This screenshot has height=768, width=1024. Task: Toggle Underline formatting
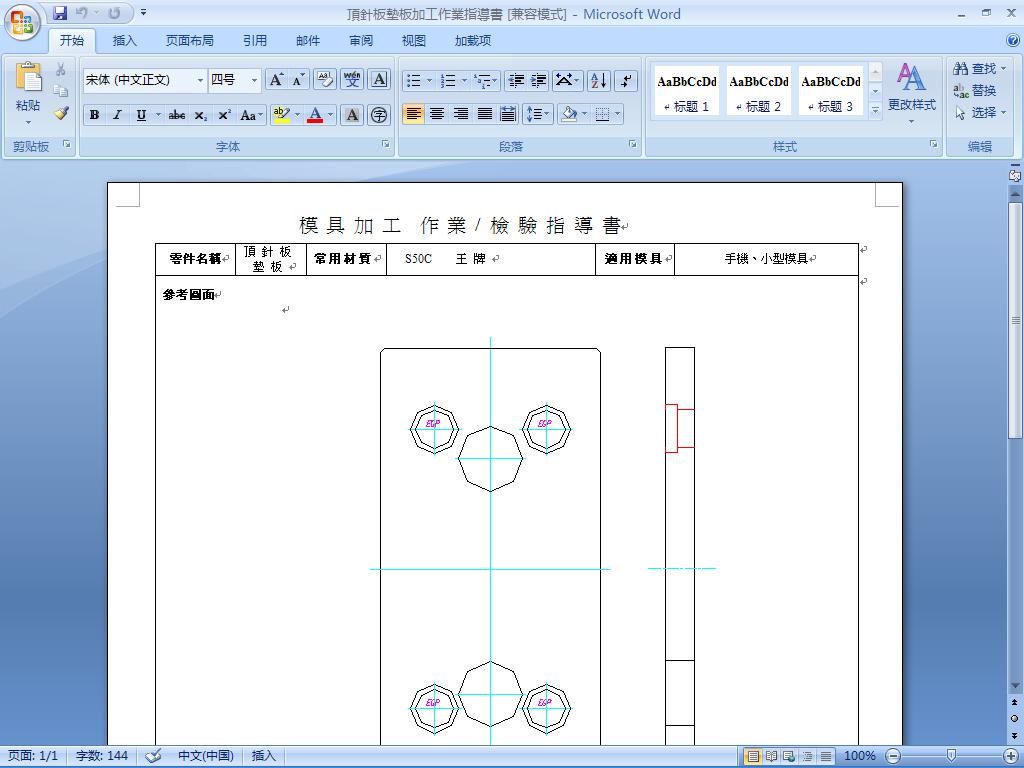tap(140, 115)
